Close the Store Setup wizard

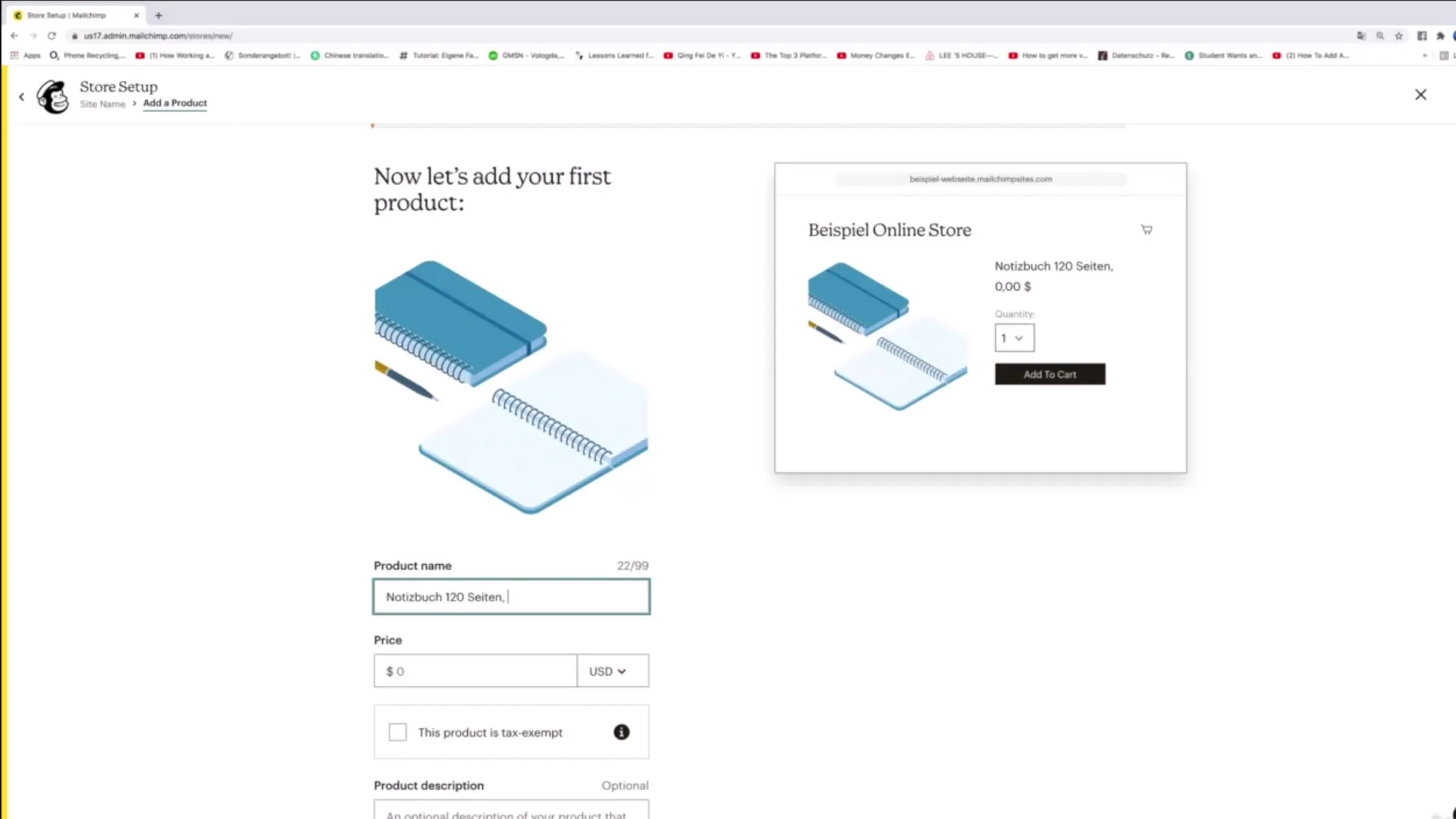pos(1421,95)
